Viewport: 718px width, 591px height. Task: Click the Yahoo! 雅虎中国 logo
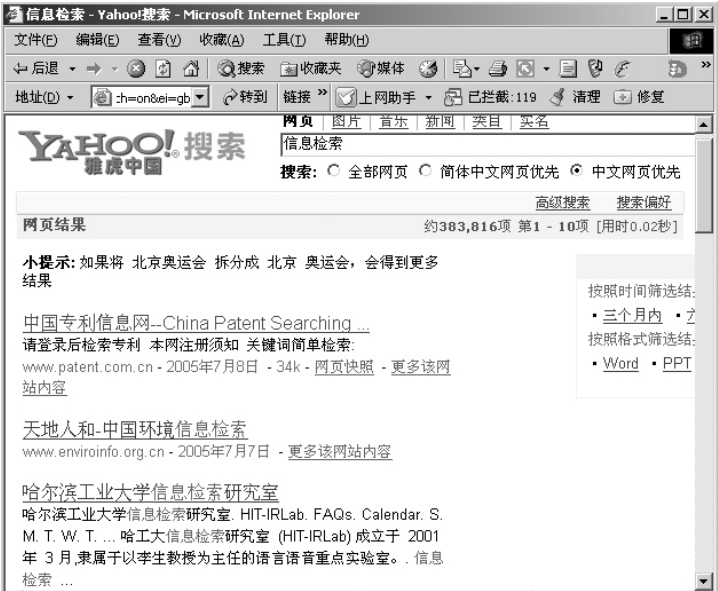[x=132, y=152]
